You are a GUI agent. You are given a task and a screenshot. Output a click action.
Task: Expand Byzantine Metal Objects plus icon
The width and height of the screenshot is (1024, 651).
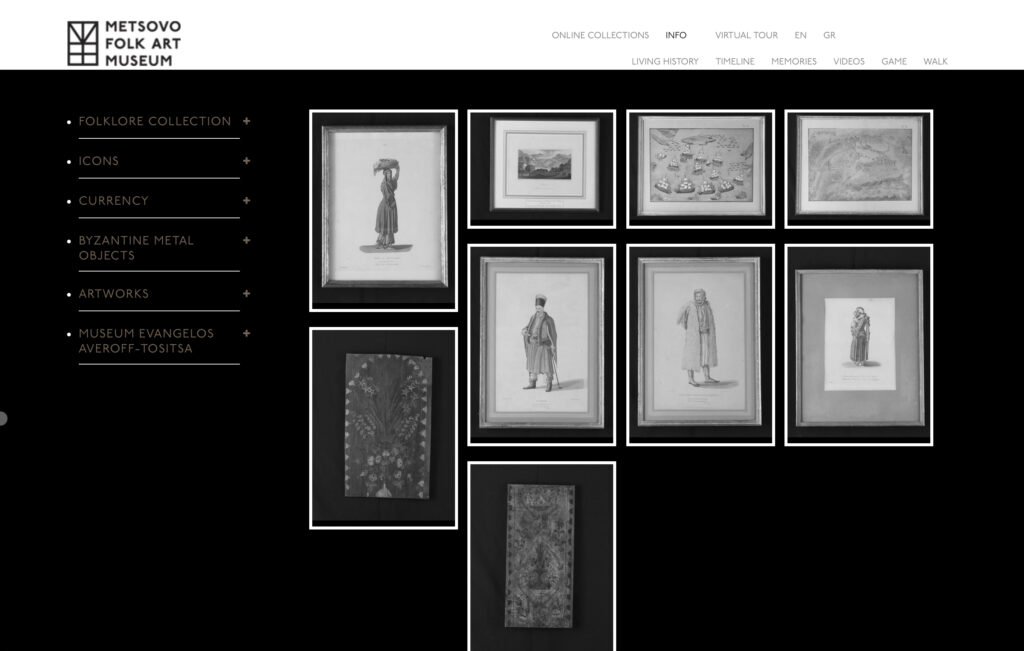tap(246, 241)
